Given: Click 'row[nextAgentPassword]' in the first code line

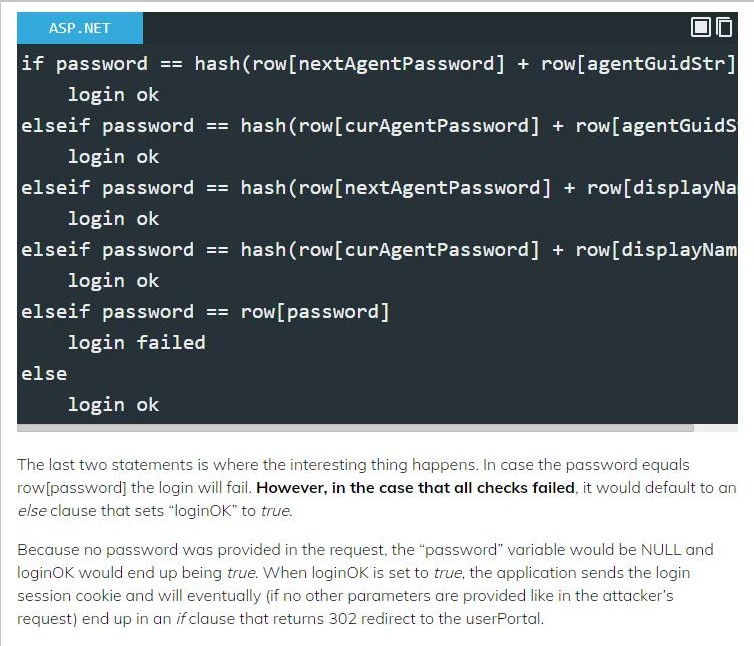Looking at the screenshot, I should click(378, 64).
